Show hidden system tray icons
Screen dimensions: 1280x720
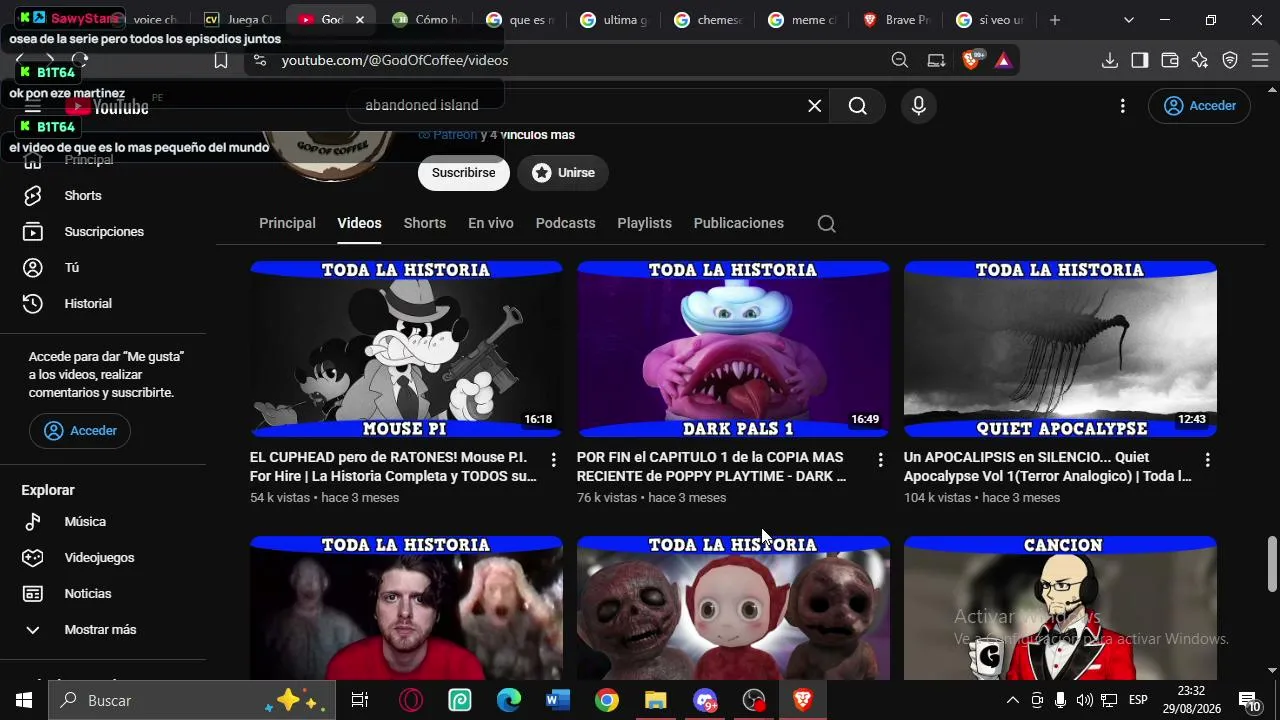(x=1012, y=700)
